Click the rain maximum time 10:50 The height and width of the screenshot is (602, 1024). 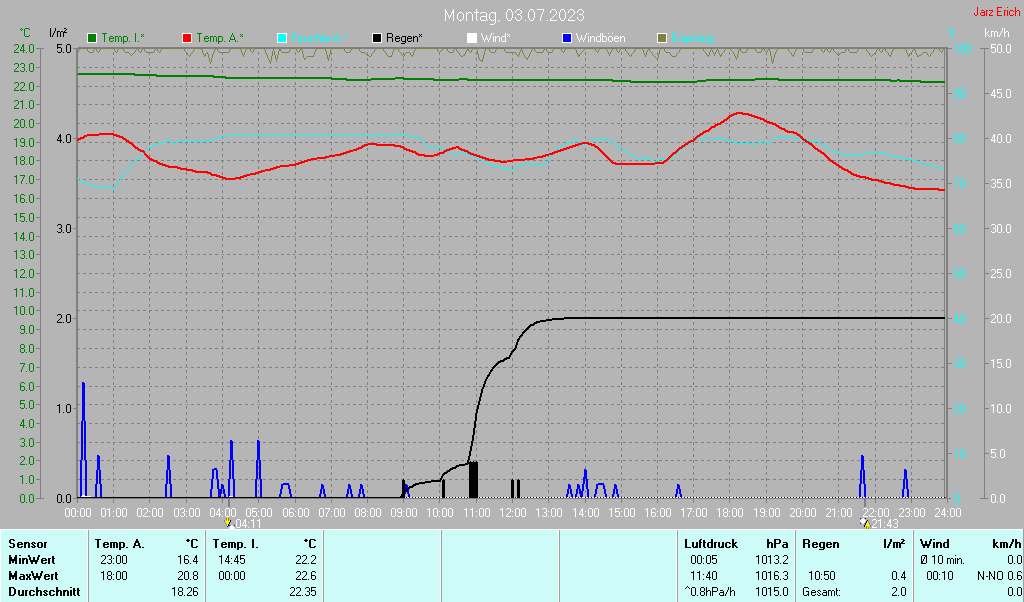tap(822, 577)
